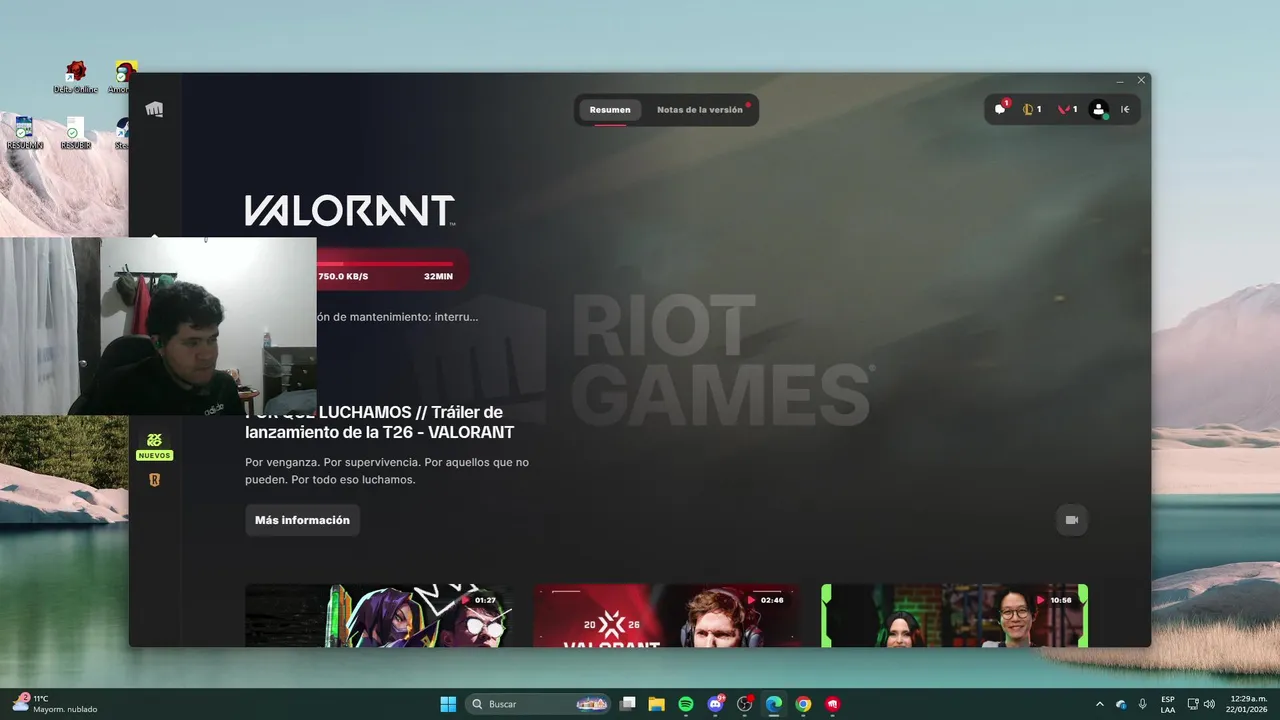This screenshot has width=1280, height=720.
Task: Click the Riot Games fist logo
Action: pos(154,109)
